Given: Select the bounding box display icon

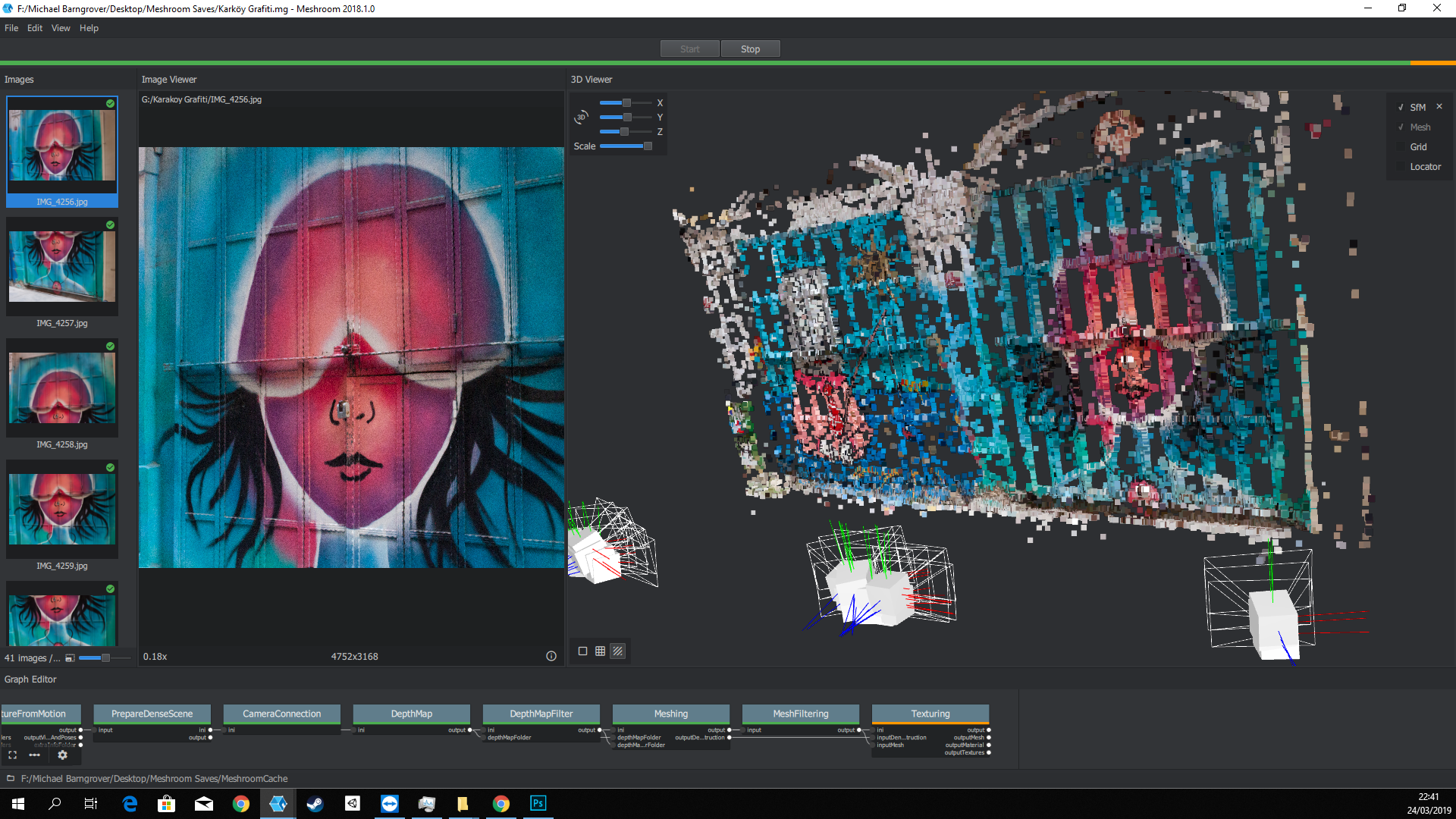Looking at the screenshot, I should pyautogui.click(x=582, y=651).
